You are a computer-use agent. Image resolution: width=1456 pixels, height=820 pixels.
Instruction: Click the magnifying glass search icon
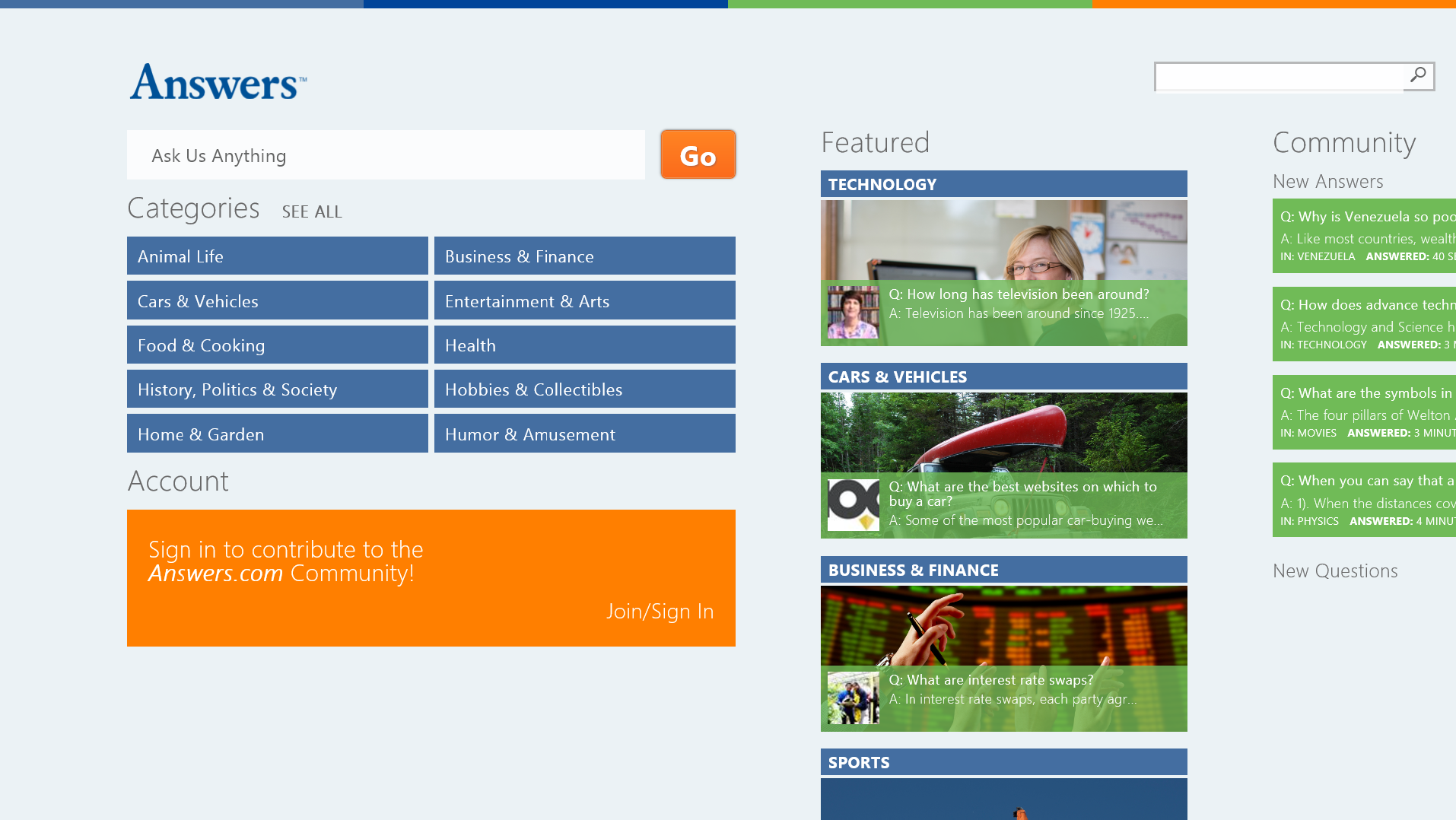[x=1418, y=75]
